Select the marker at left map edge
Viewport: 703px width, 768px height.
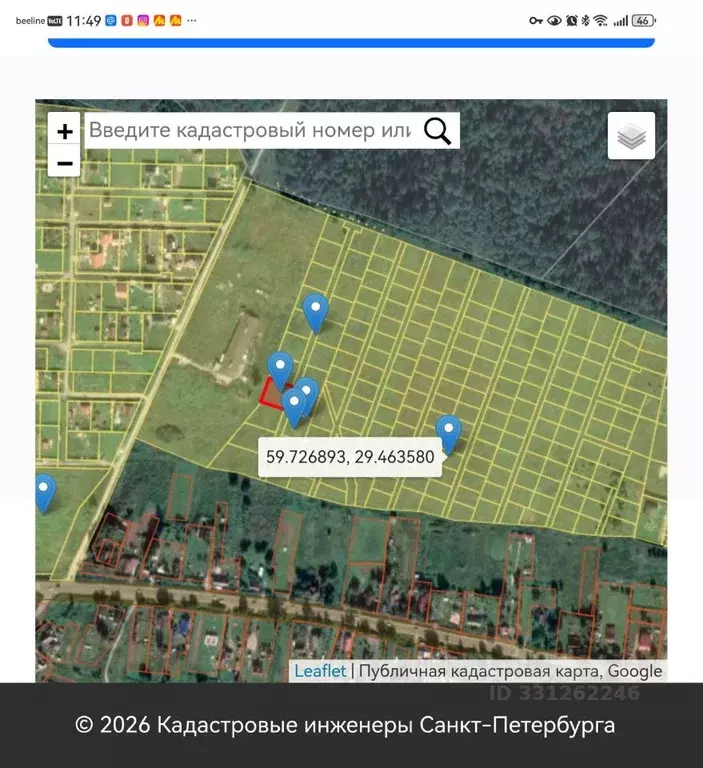45,494
